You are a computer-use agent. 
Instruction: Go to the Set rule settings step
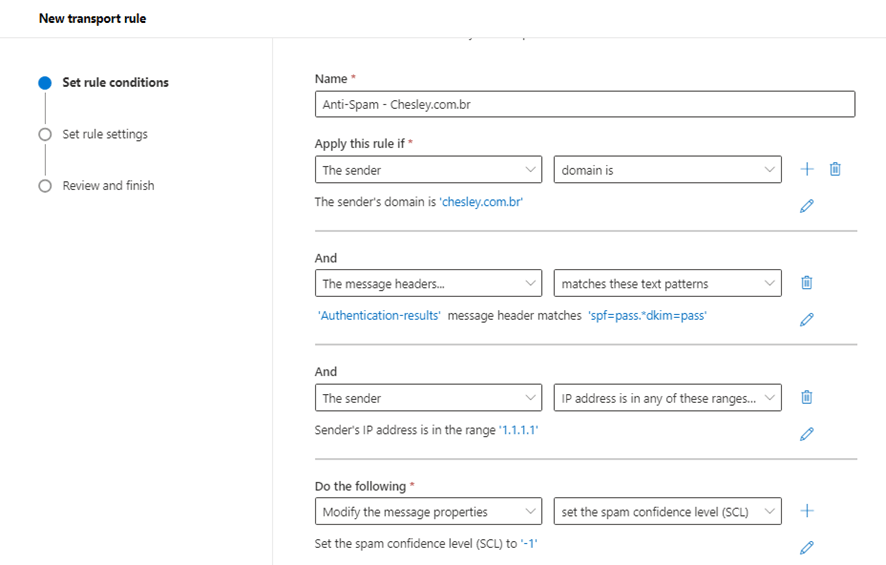coord(105,134)
